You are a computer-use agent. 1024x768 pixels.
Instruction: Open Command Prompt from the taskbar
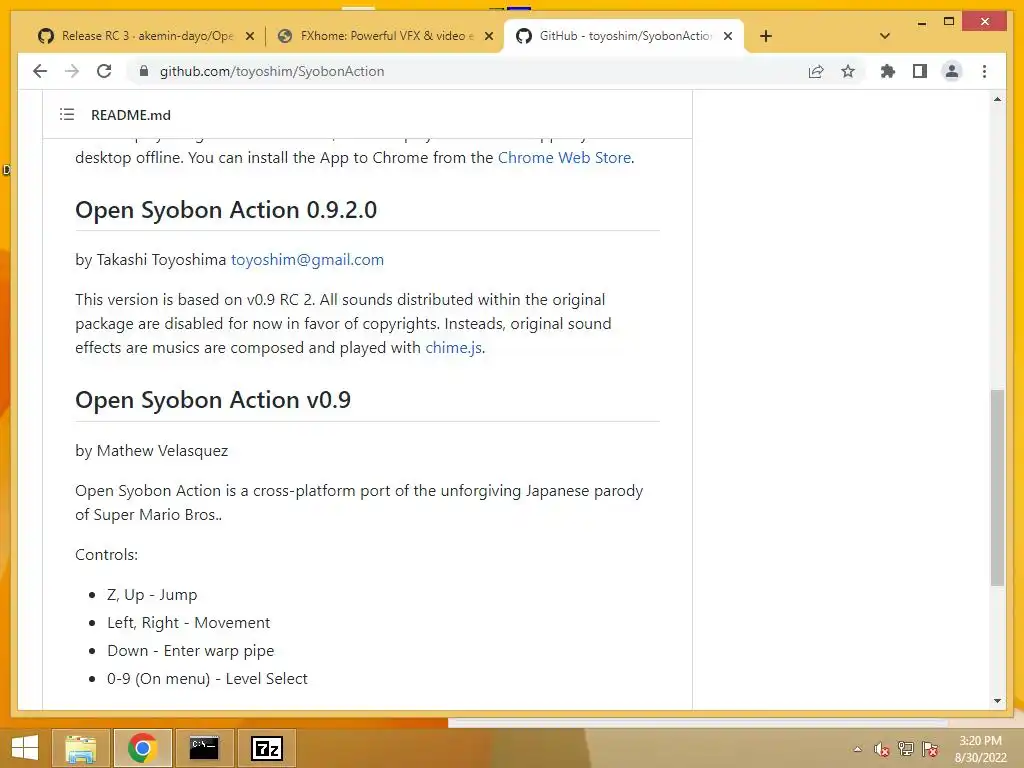click(x=204, y=748)
